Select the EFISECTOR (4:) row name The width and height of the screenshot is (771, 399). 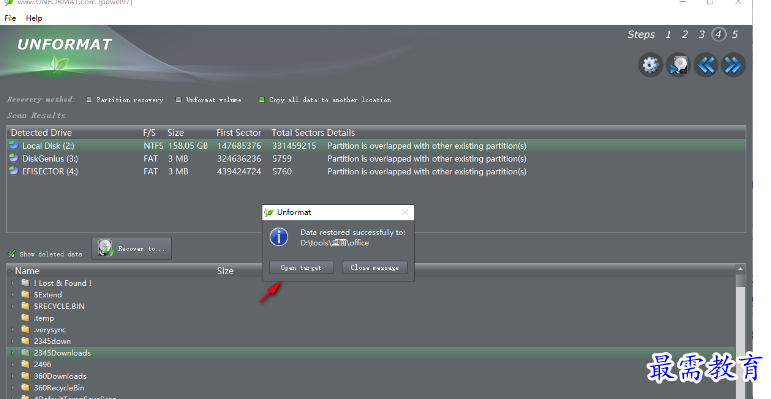(x=50, y=171)
